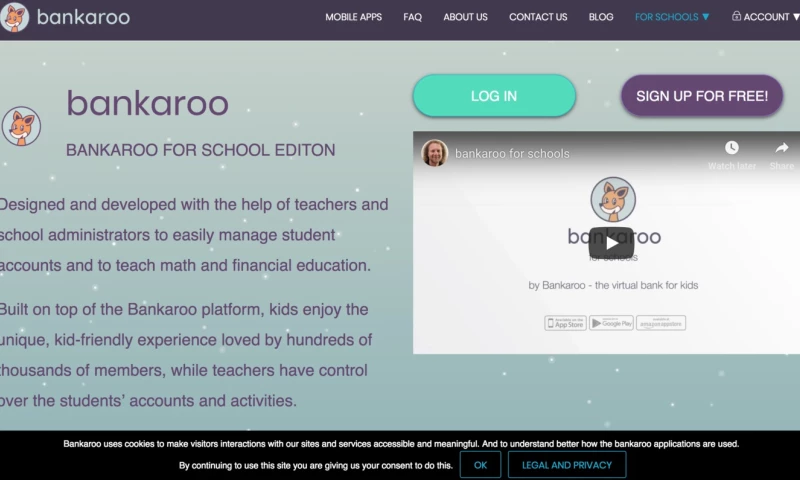The width and height of the screenshot is (800, 480).
Task: Open the Mobile Apps menu item
Action: [x=354, y=17]
